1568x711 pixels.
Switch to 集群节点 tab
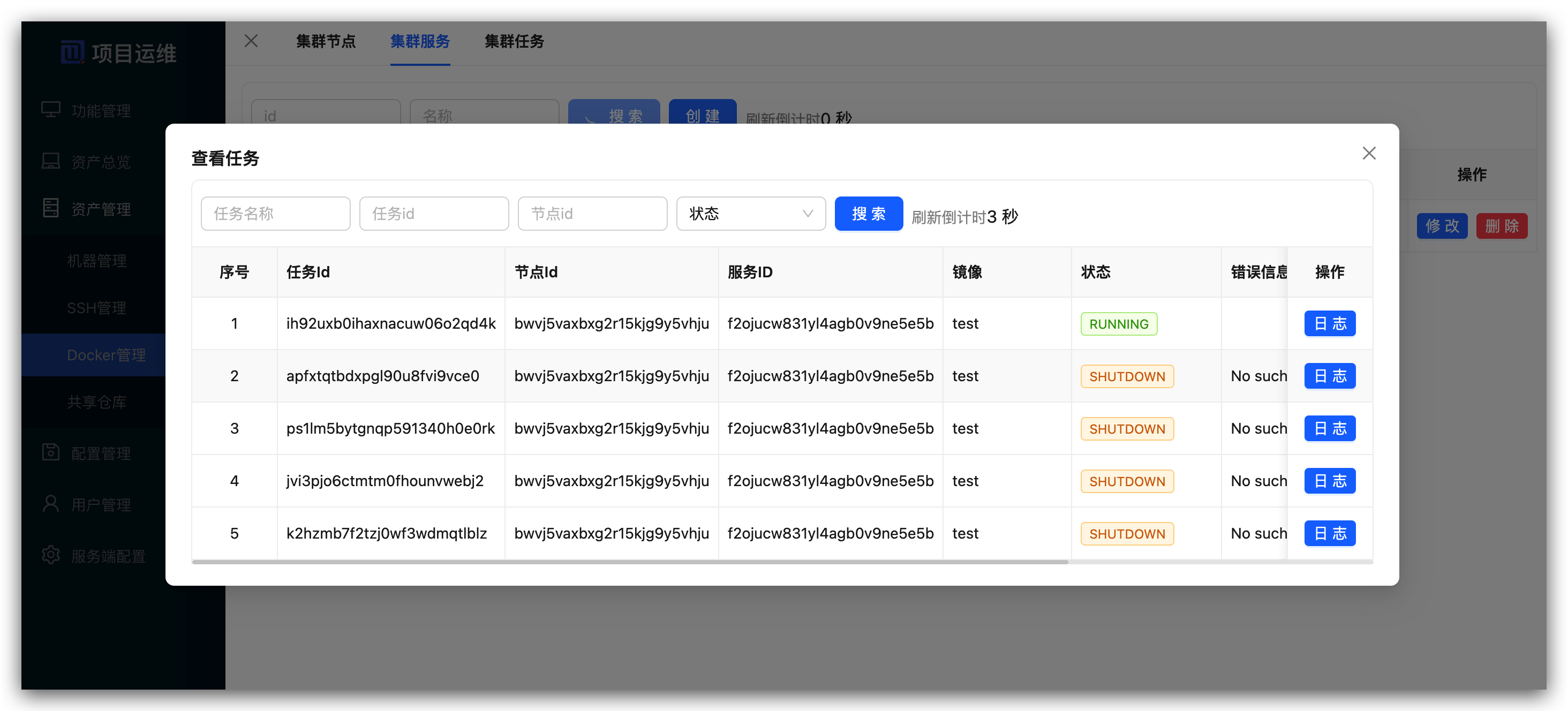pyautogui.click(x=326, y=41)
